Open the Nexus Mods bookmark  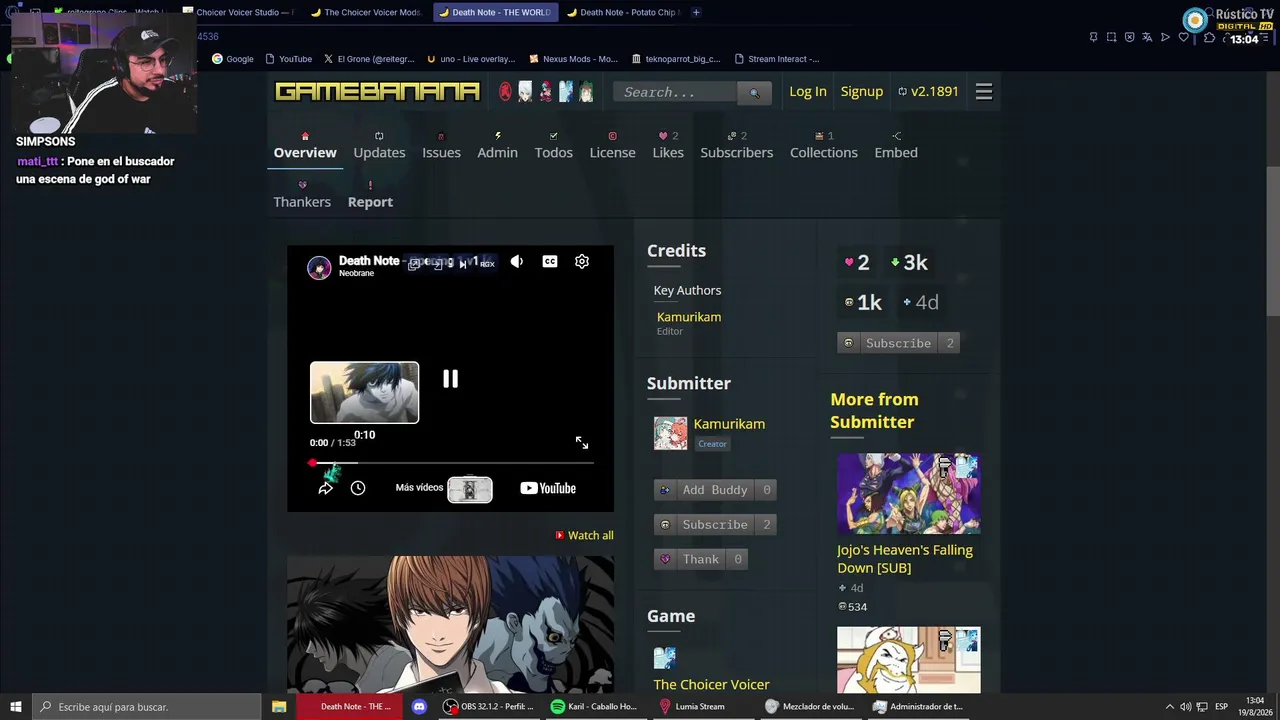[x=574, y=59]
